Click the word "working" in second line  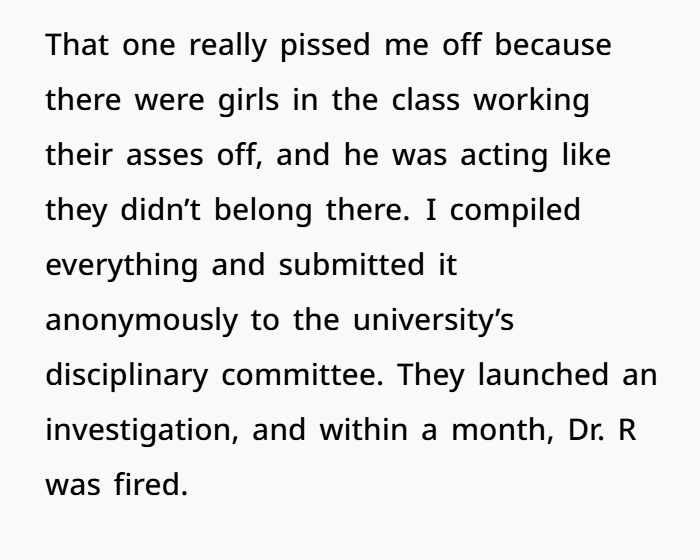pyautogui.click(x=531, y=101)
